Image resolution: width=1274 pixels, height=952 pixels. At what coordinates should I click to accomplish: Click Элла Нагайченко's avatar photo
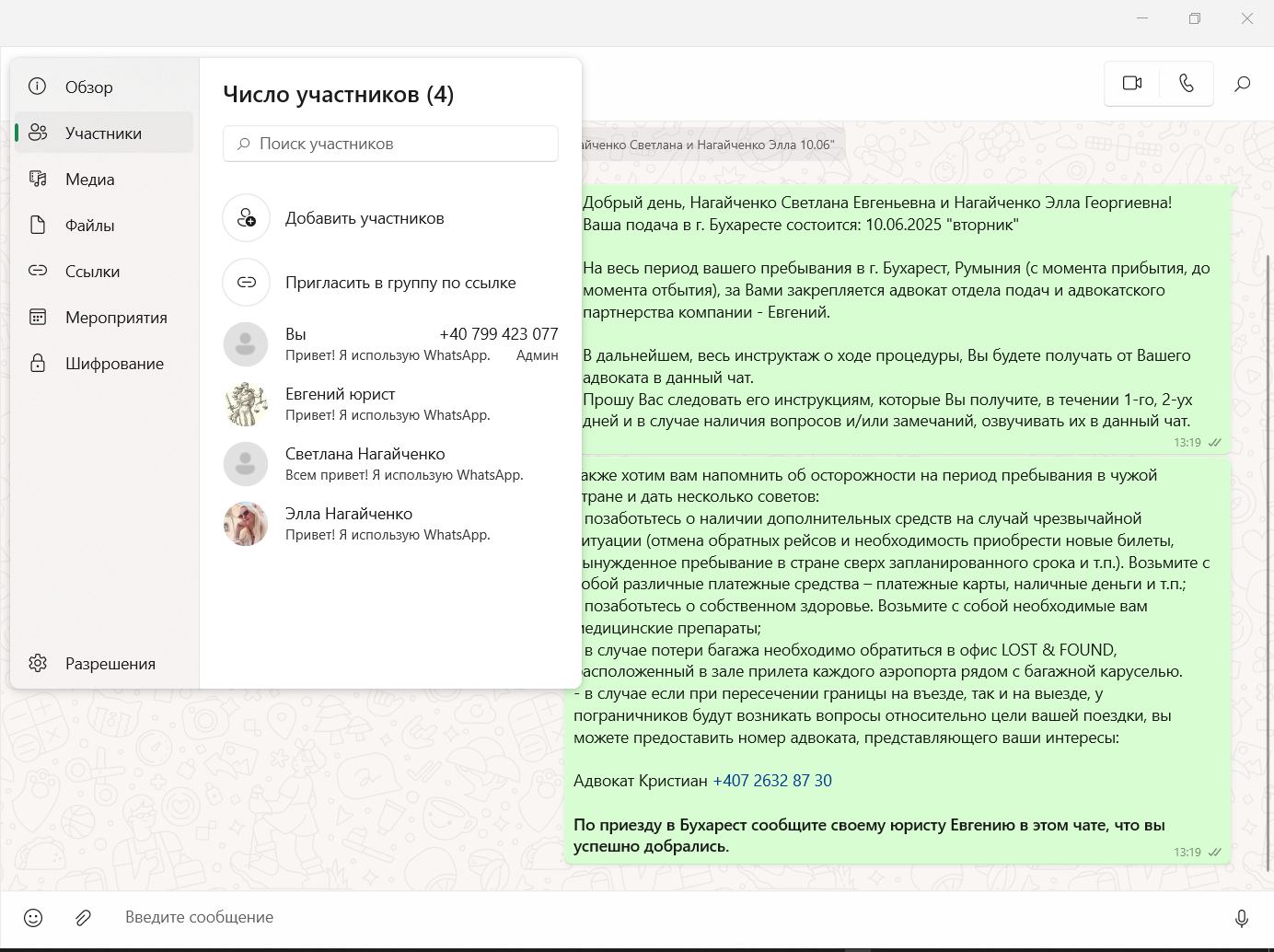coord(246,523)
